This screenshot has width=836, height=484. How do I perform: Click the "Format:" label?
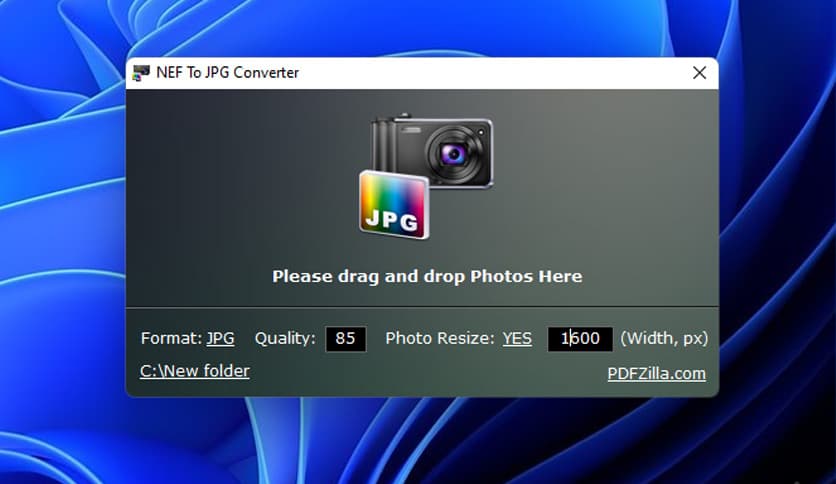click(171, 338)
